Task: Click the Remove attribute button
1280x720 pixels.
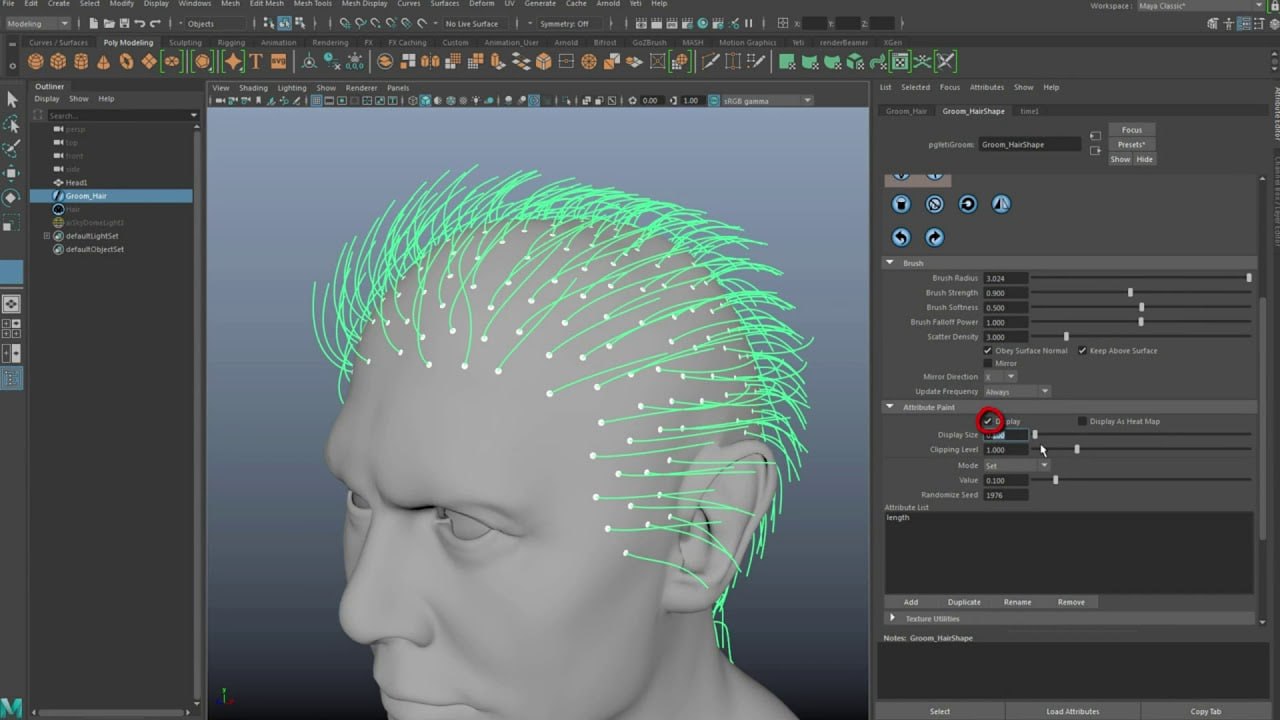Action: pos(1071,602)
